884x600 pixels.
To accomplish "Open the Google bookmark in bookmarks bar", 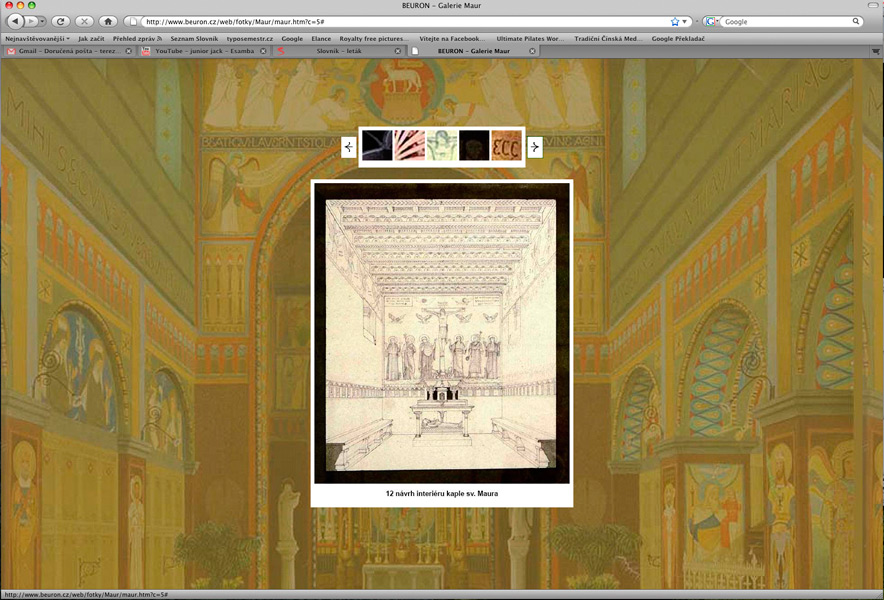I will click(x=292, y=39).
